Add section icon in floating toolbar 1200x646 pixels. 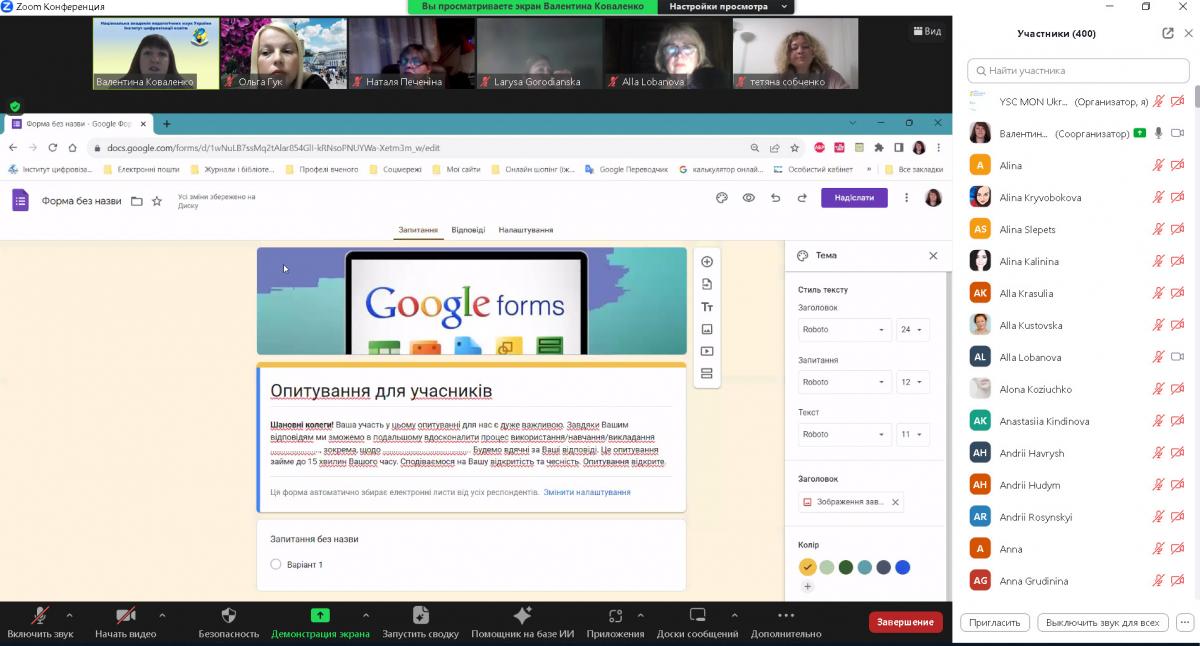coord(707,374)
